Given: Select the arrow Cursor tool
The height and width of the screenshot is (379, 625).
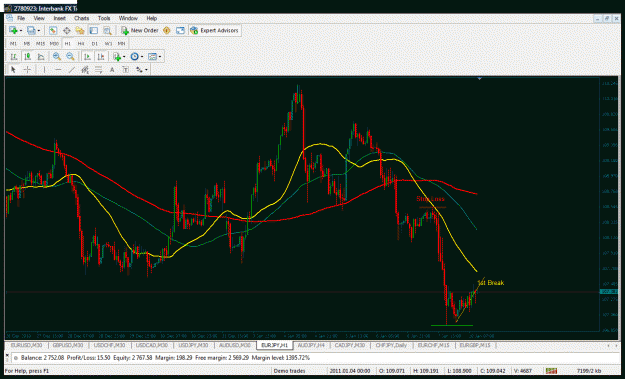Looking at the screenshot, I should pos(13,70).
